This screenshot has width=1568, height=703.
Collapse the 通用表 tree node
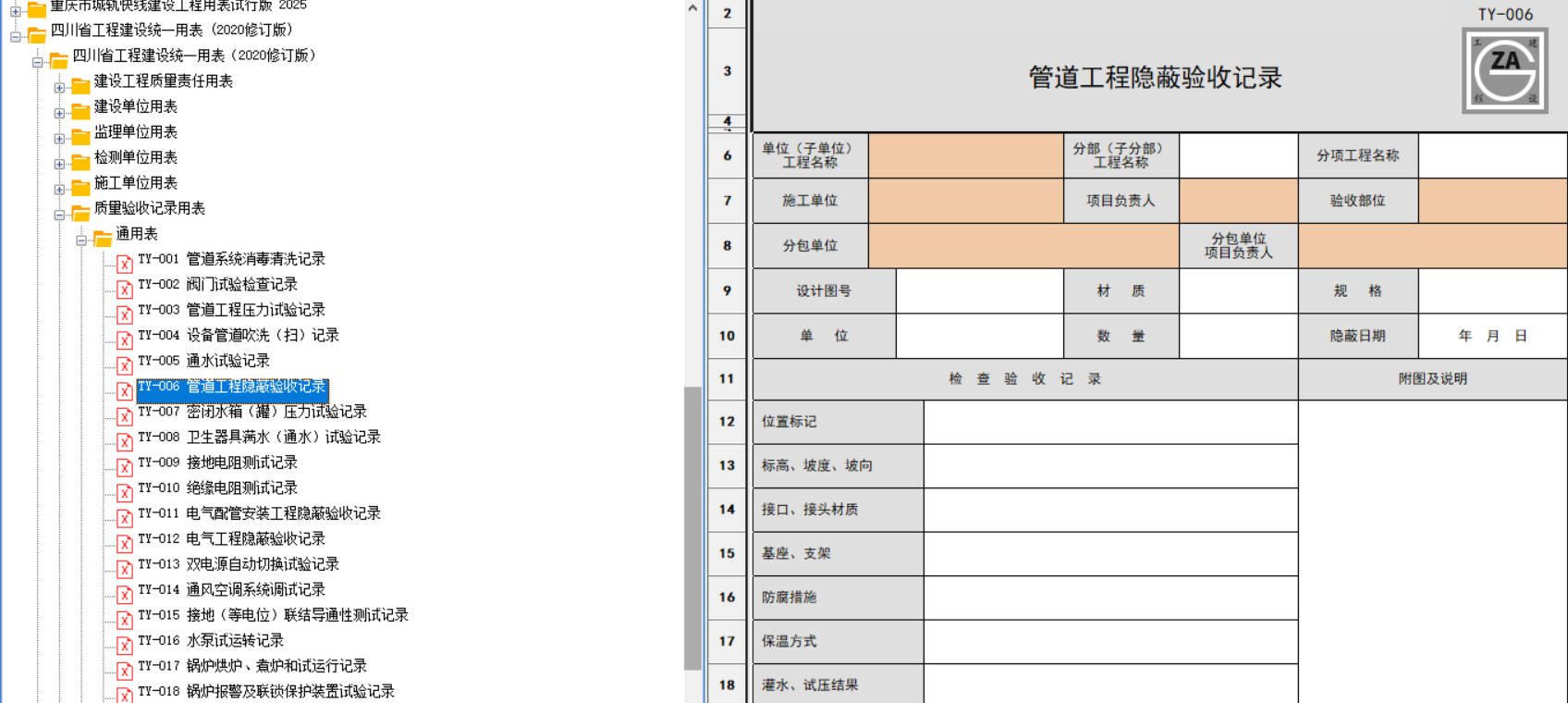click(81, 240)
